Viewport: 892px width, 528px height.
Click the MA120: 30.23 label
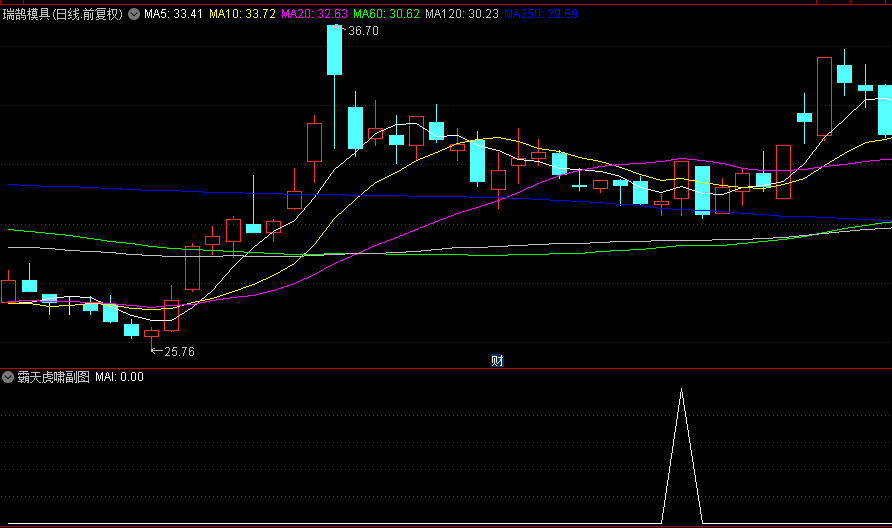pos(462,14)
